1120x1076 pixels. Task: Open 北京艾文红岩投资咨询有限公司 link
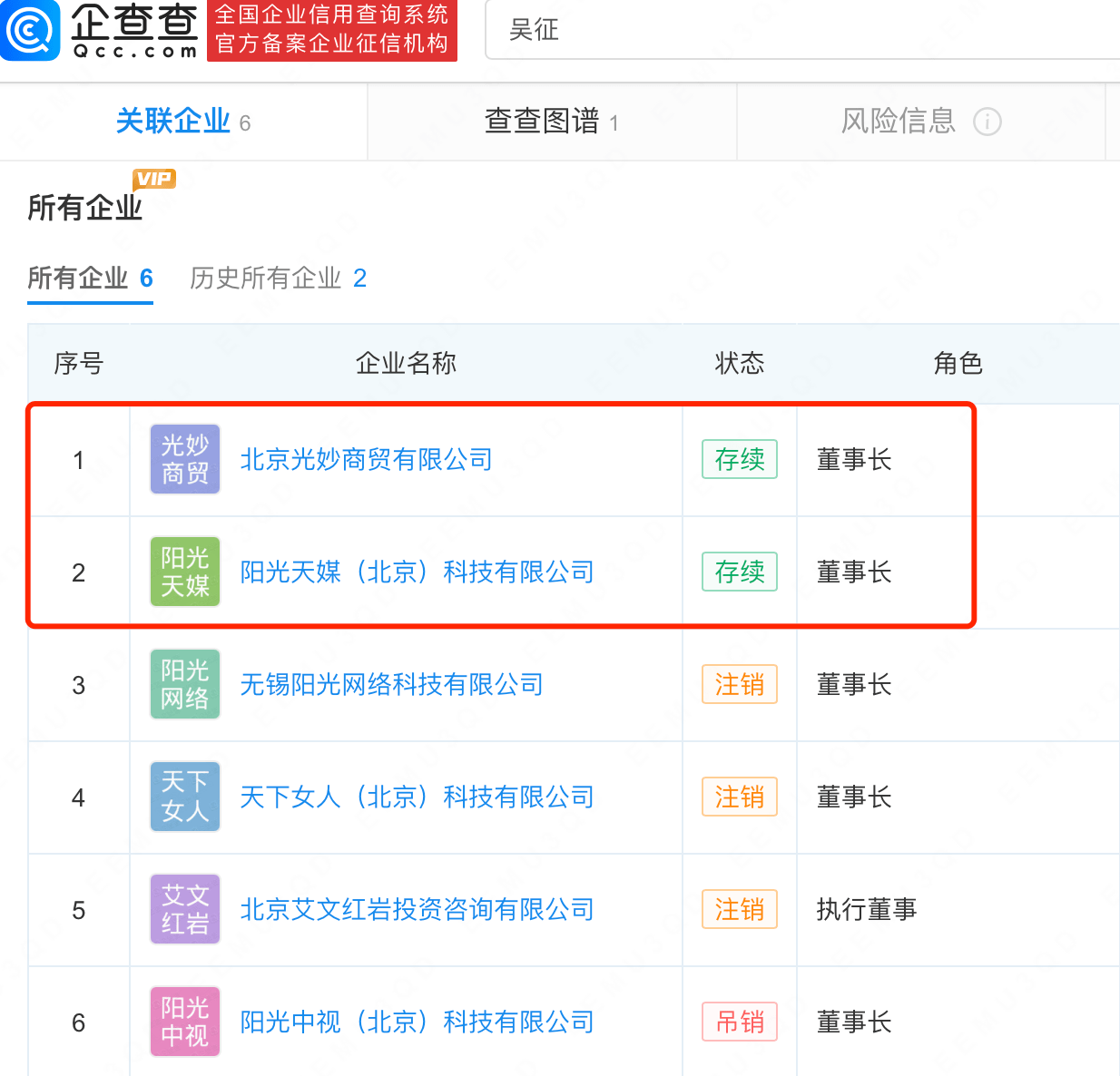tap(417, 910)
